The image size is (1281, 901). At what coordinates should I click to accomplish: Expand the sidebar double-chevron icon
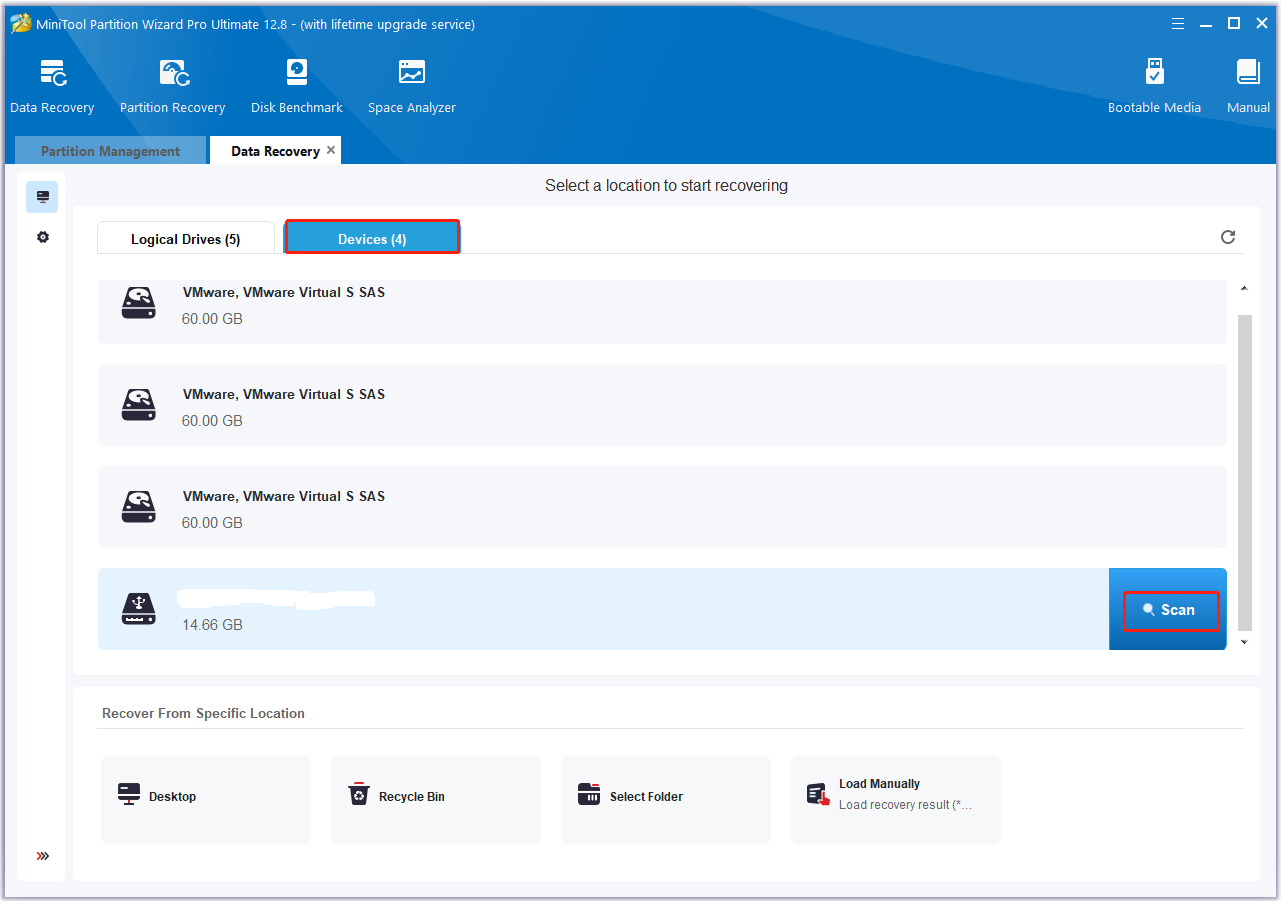[x=42, y=856]
